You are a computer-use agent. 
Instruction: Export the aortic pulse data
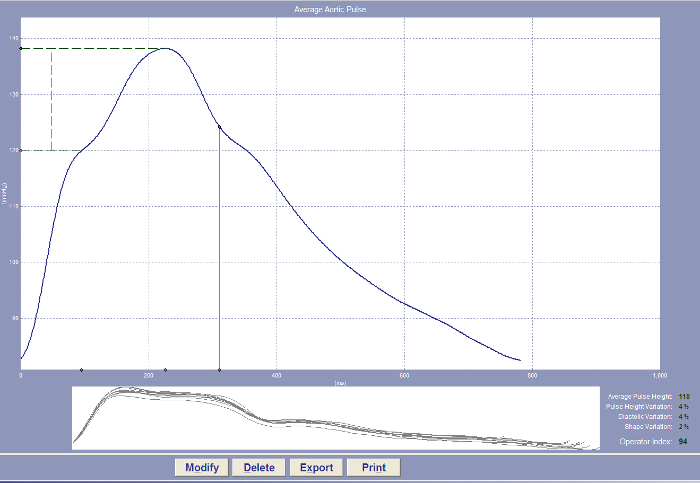point(317,467)
